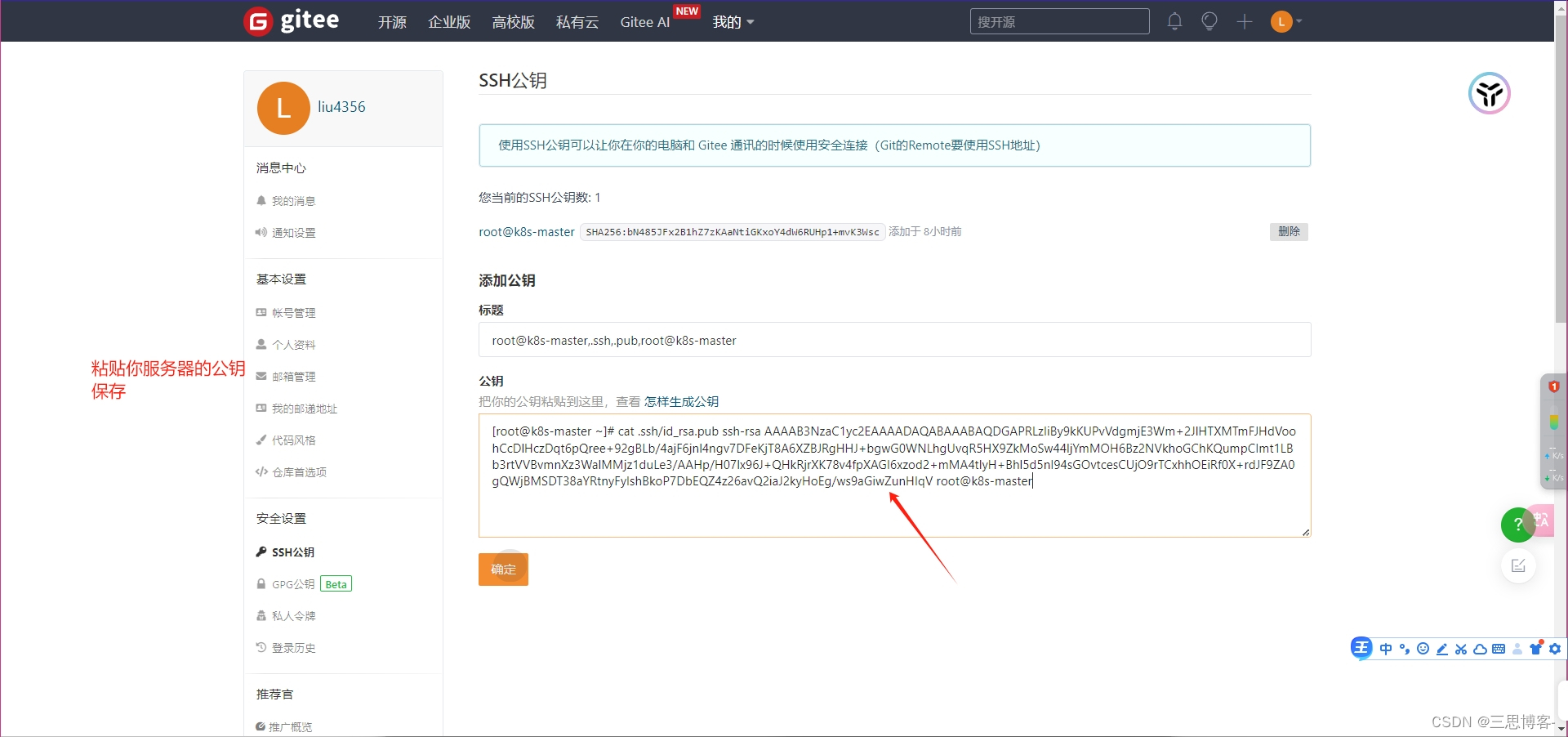Open the 怎样生成公钥 help link
Image resolution: width=1568 pixels, height=737 pixels.
click(681, 402)
